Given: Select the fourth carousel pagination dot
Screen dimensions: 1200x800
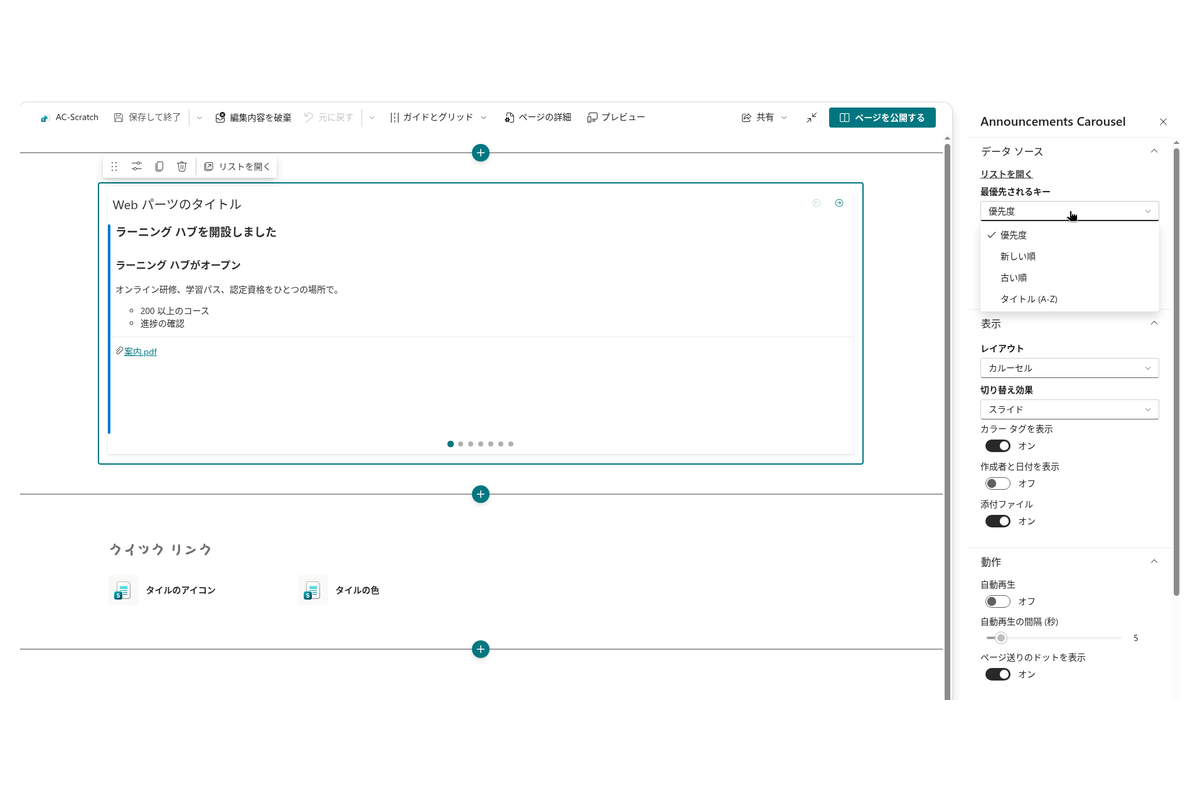Looking at the screenshot, I should point(481,444).
